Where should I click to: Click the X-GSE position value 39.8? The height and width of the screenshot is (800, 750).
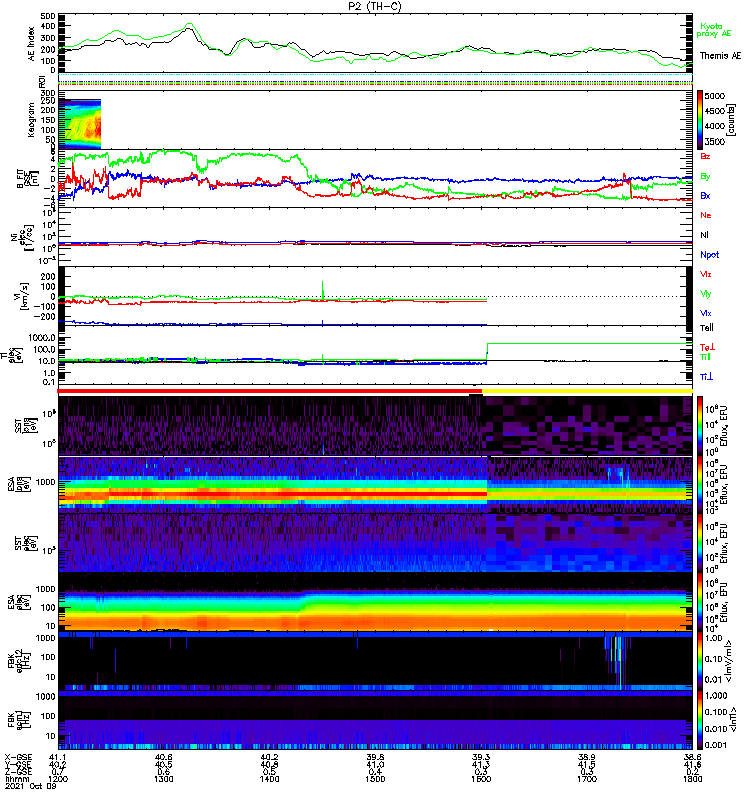(x=375, y=757)
